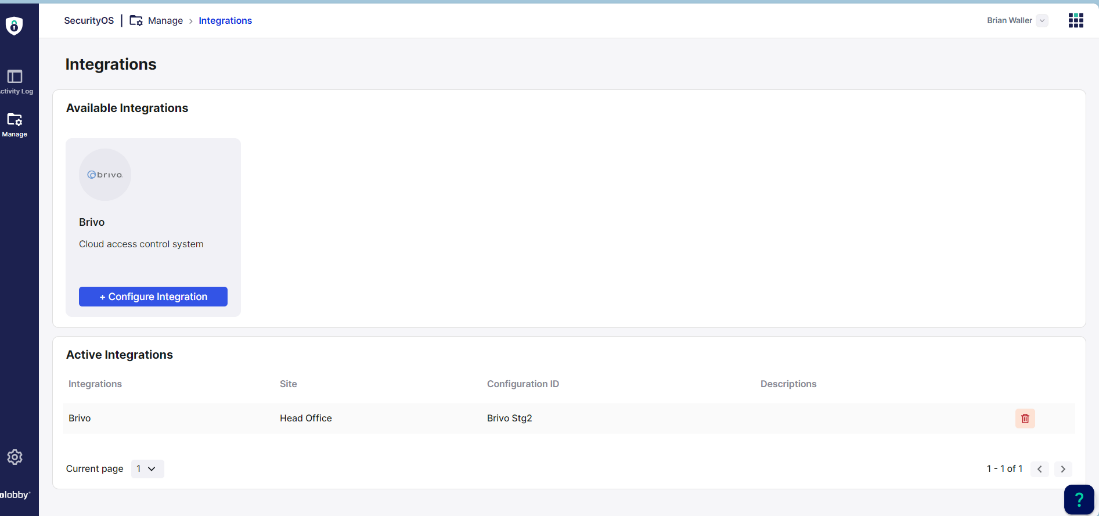The height and width of the screenshot is (516, 1099).
Task: Click the Configuration ID column header
Action: (523, 384)
